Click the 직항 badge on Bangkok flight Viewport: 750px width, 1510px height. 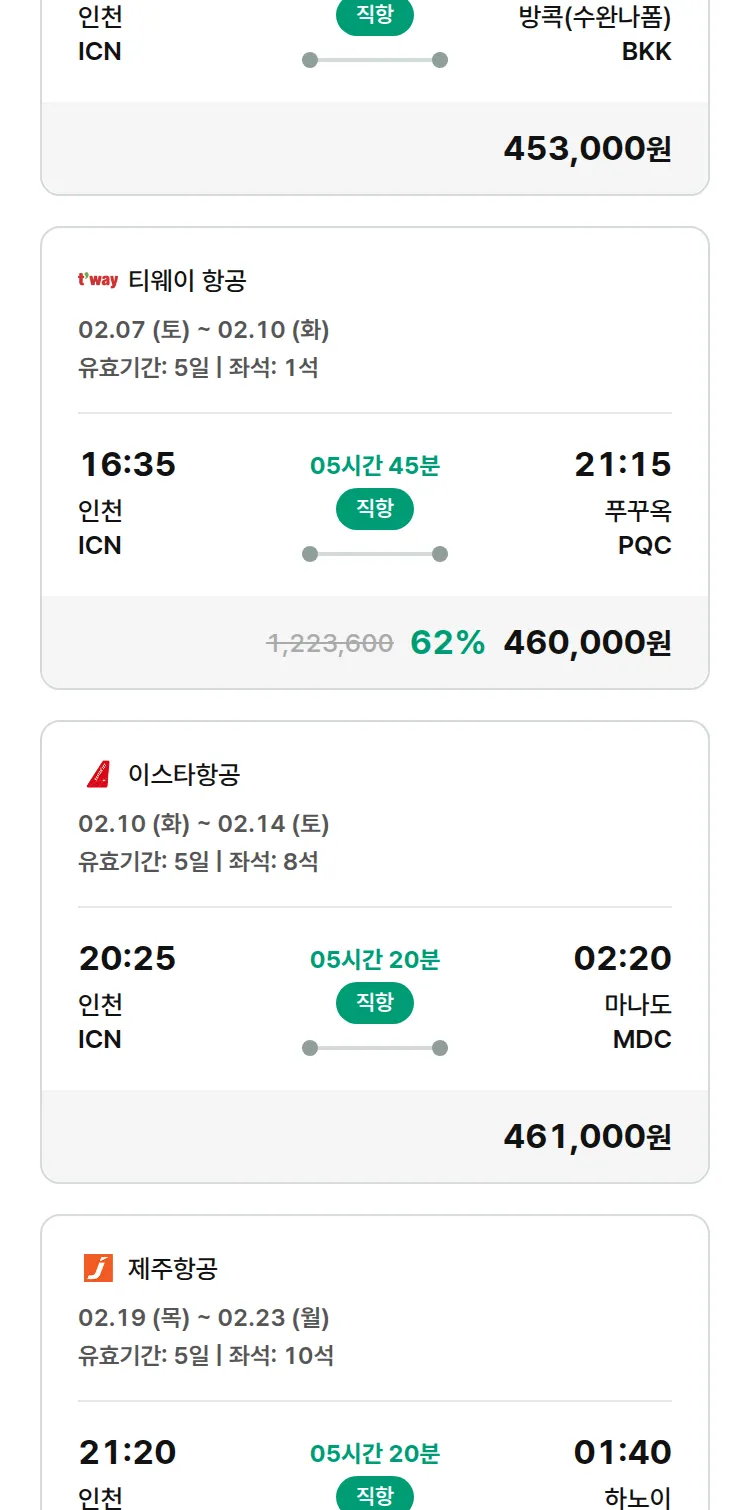coord(375,17)
